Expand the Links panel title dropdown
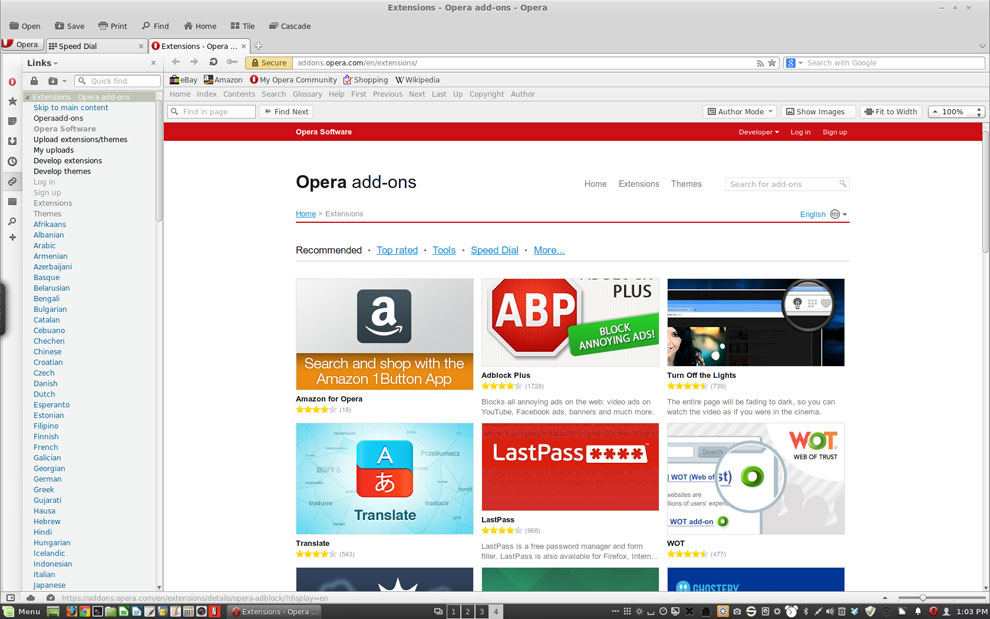This screenshot has width=990, height=619. [42, 63]
